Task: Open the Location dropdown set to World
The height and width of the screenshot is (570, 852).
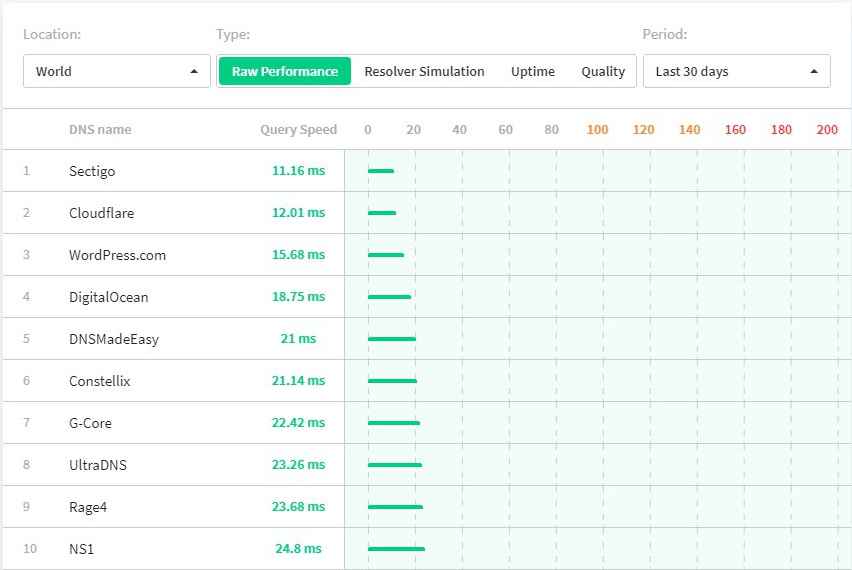Action: (116, 71)
